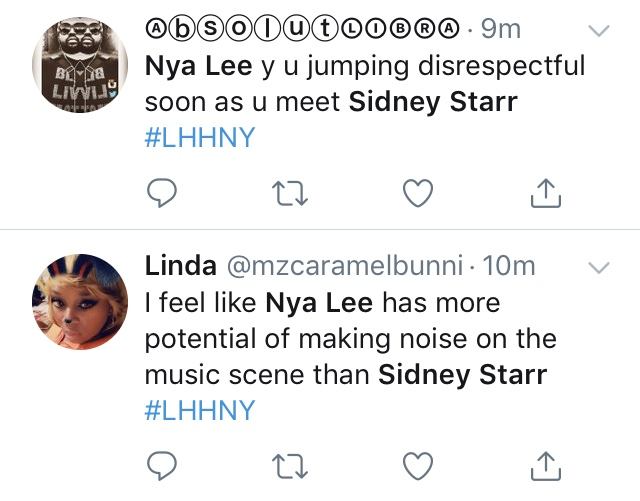
Task: Retweet the AbsolutLibra tweet
Action: click(290, 193)
